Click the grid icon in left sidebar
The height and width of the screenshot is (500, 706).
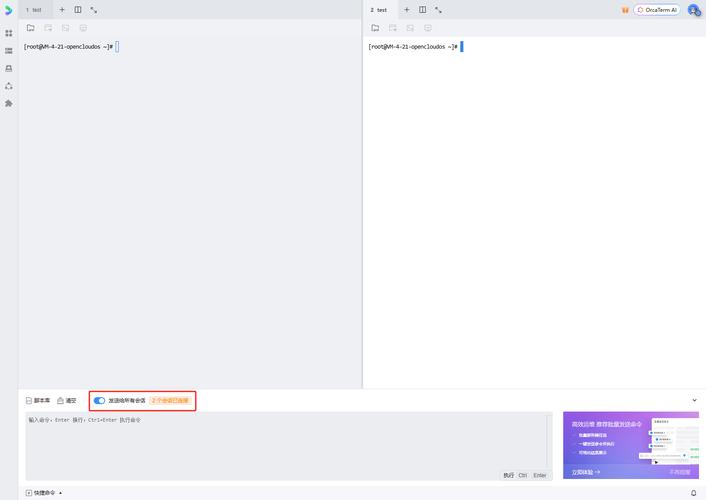click(9, 33)
